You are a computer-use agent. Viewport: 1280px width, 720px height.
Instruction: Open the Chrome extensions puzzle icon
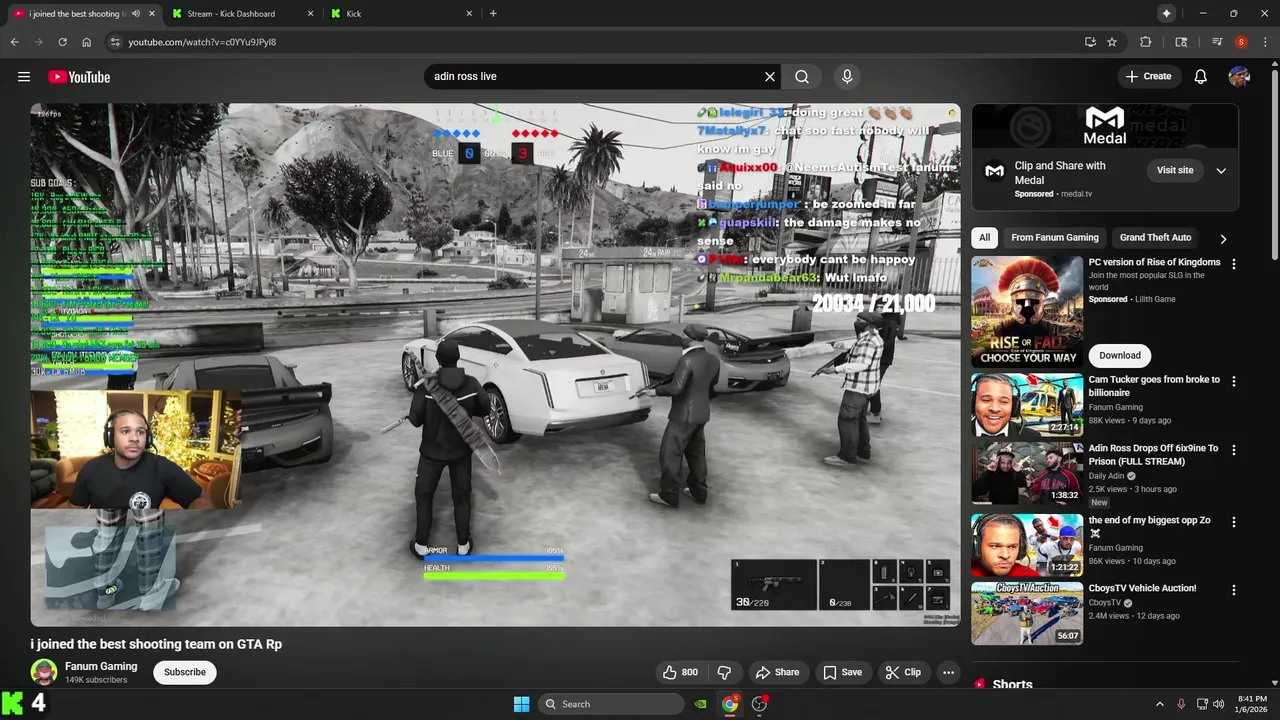1146,42
